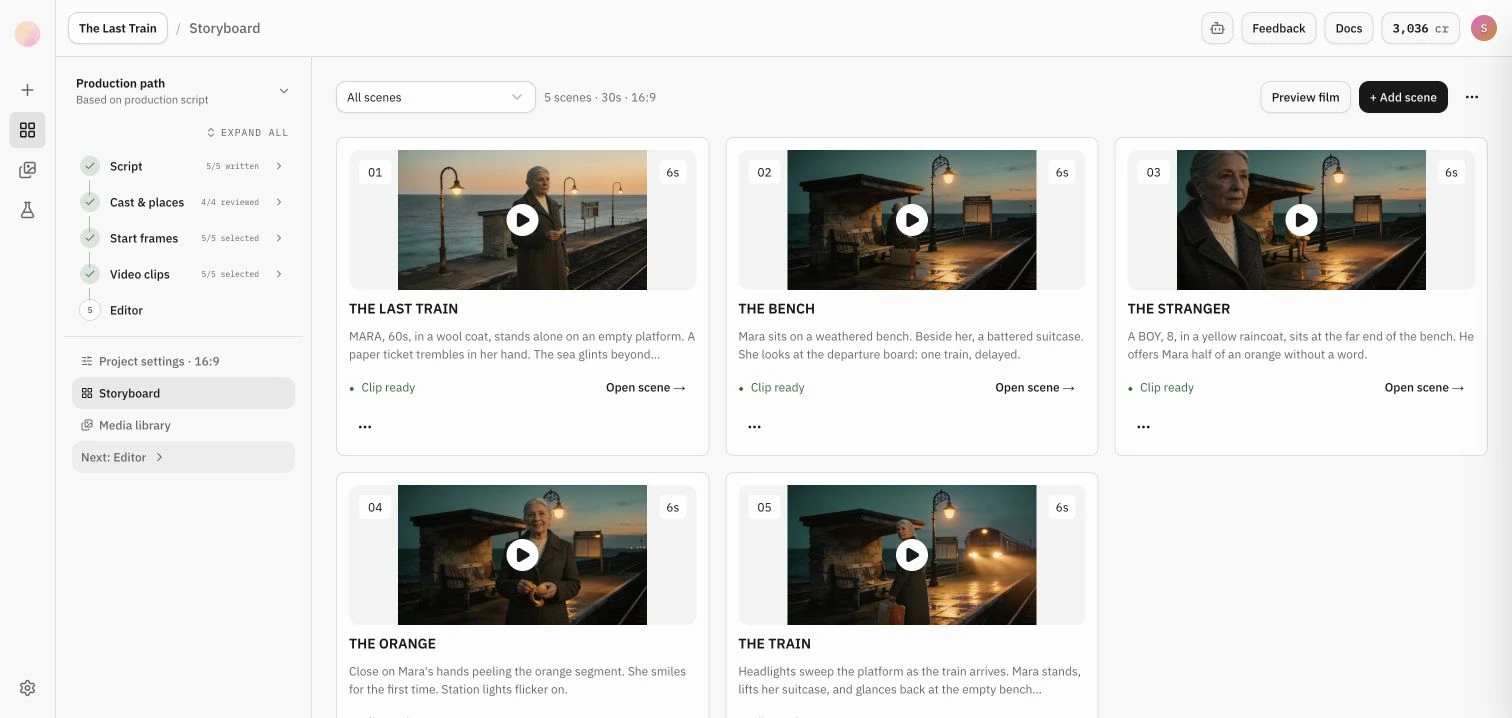The height and width of the screenshot is (718, 1512).
Task: Click '5 scenes · 30s · 16:9' summary text
Action: (x=600, y=97)
